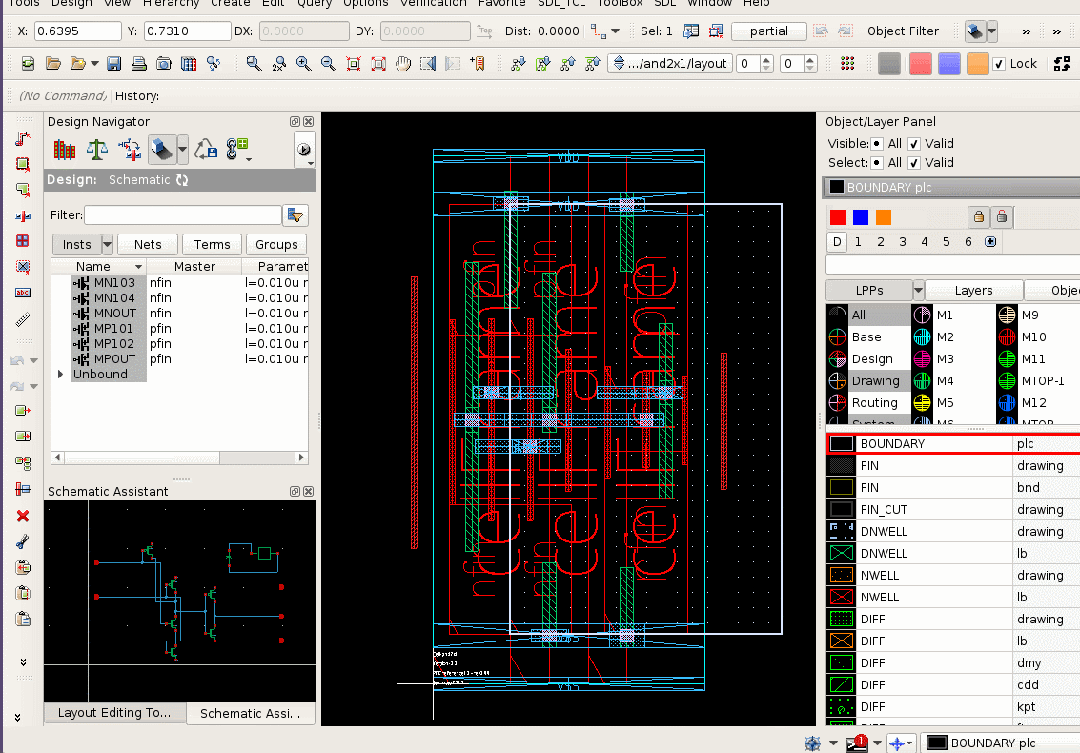Toggle the Lock checkbox
The height and width of the screenshot is (753, 1080).
click(x=998, y=64)
